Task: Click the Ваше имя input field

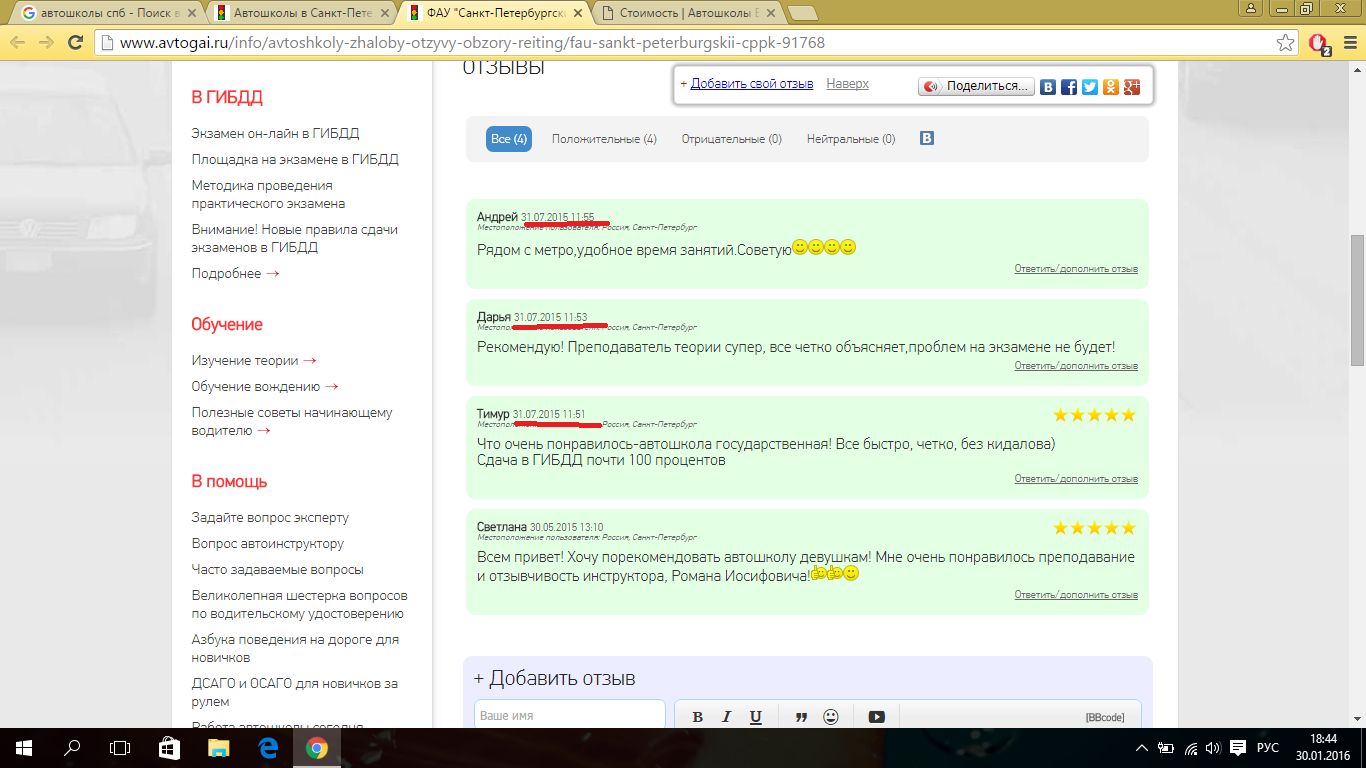Action: tap(569, 715)
